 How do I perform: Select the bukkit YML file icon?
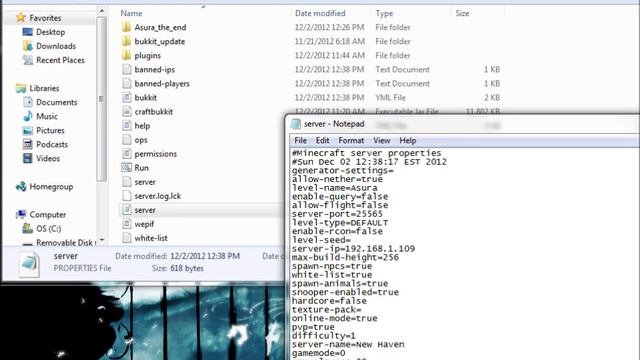tap(127, 98)
